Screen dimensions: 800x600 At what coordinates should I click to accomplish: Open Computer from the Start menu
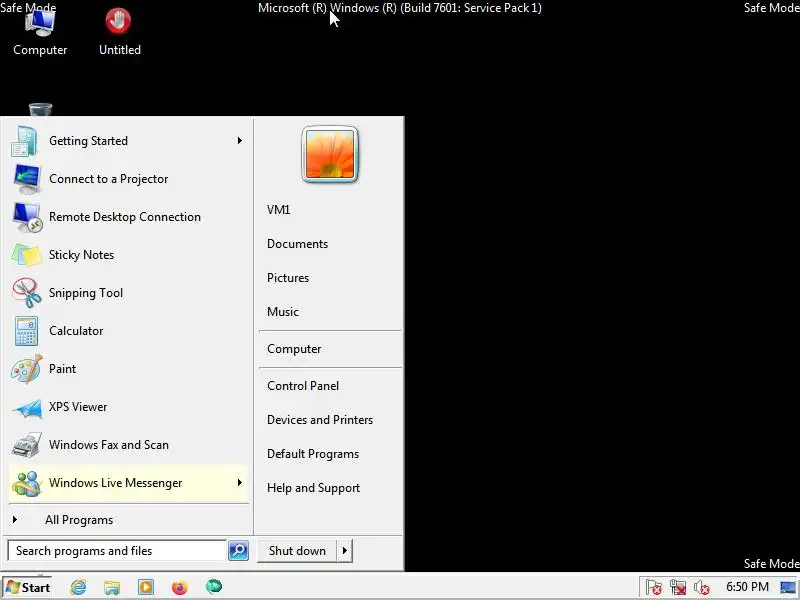click(x=294, y=349)
